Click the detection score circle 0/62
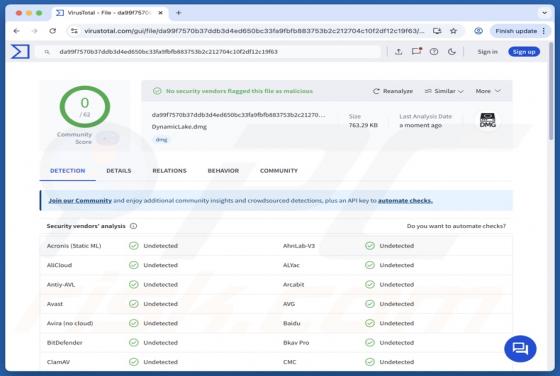The height and width of the screenshot is (376, 560). point(85,107)
